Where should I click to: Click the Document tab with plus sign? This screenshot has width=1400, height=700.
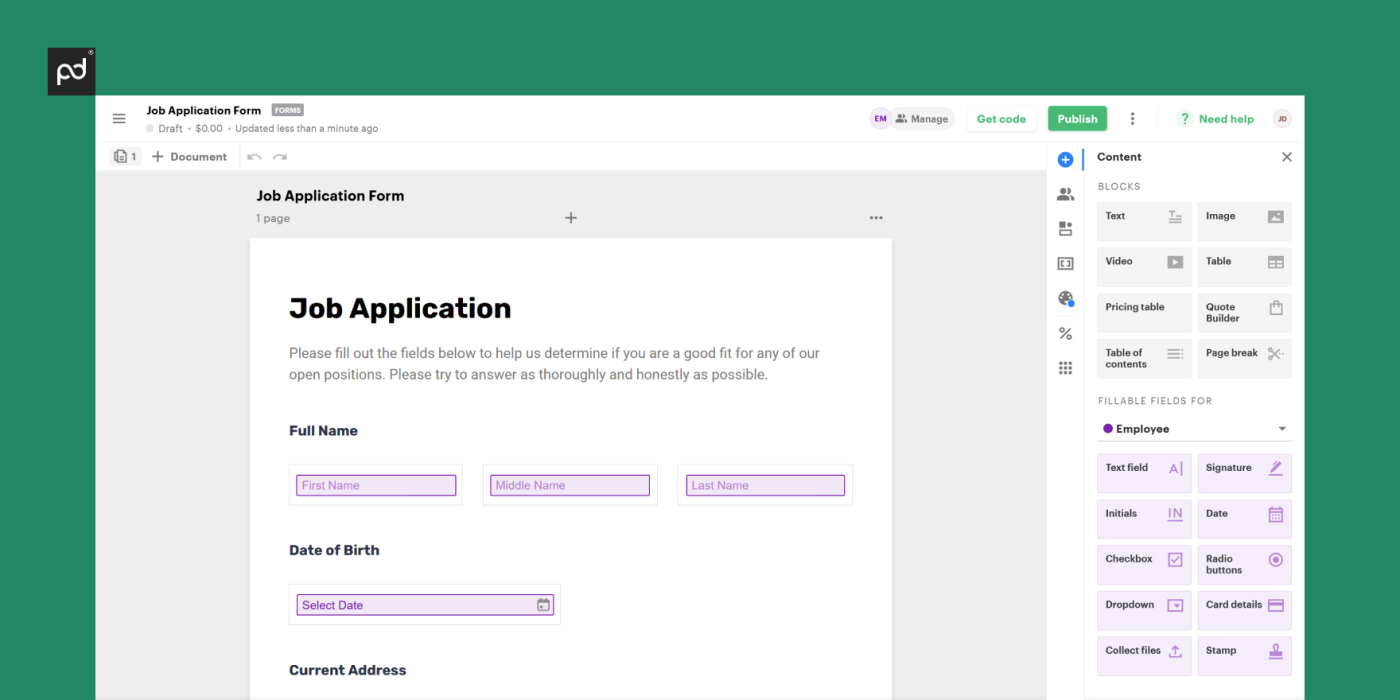point(189,156)
